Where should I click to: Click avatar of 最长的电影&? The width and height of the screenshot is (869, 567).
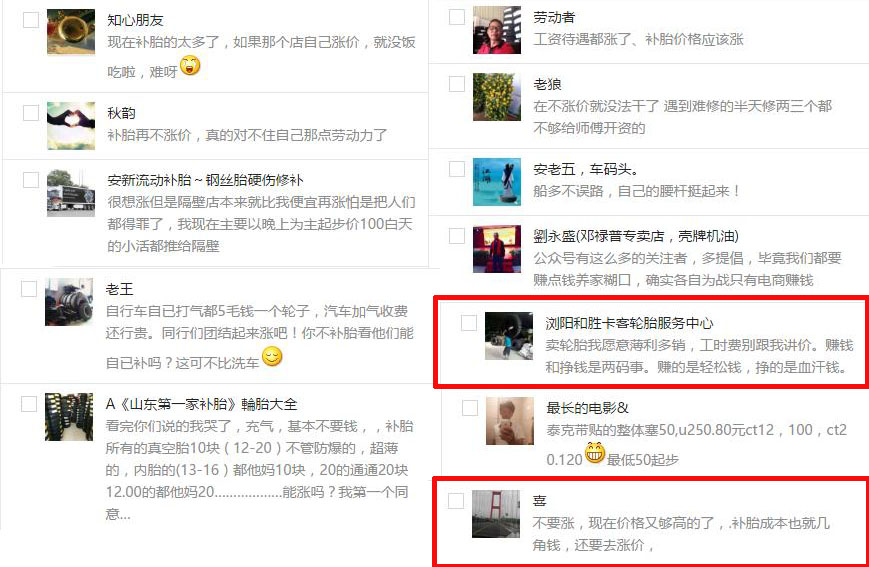(x=510, y=421)
